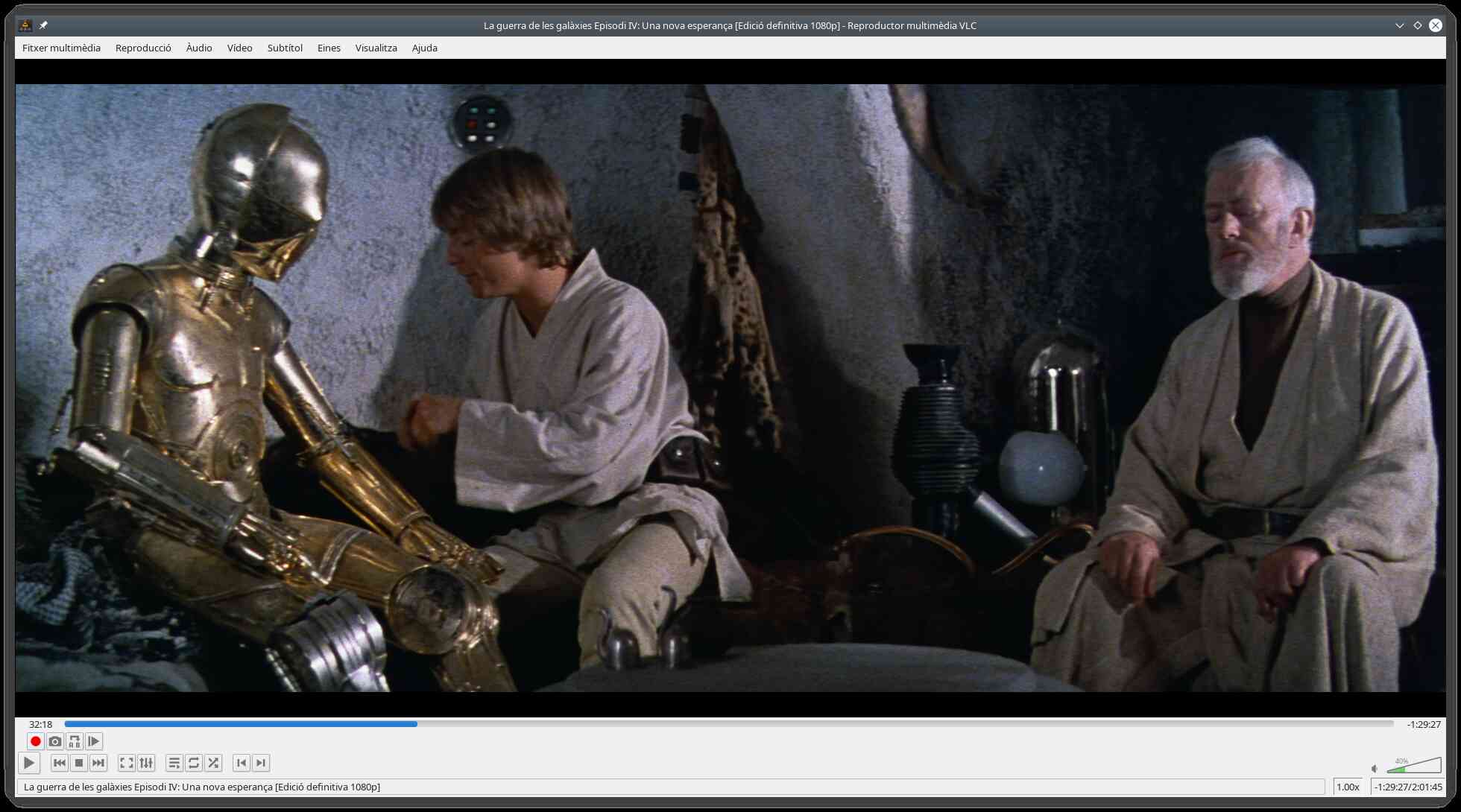Take a snapshot with the camera icon
The height and width of the screenshot is (812, 1461).
54,741
